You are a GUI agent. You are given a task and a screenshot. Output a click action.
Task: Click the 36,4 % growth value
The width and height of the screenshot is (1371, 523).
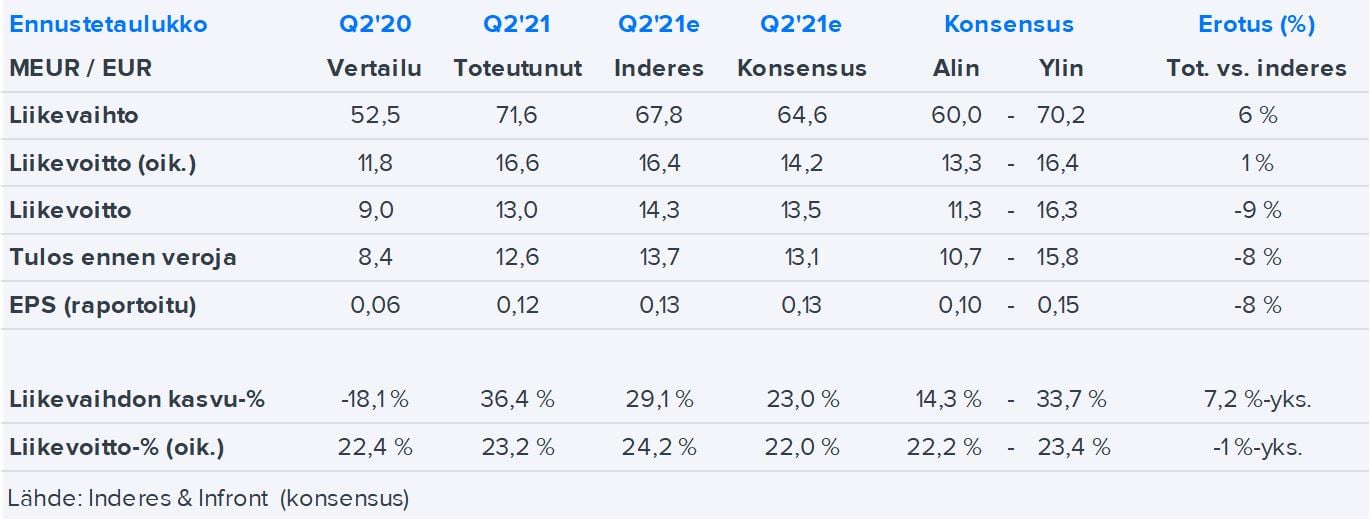tap(517, 399)
